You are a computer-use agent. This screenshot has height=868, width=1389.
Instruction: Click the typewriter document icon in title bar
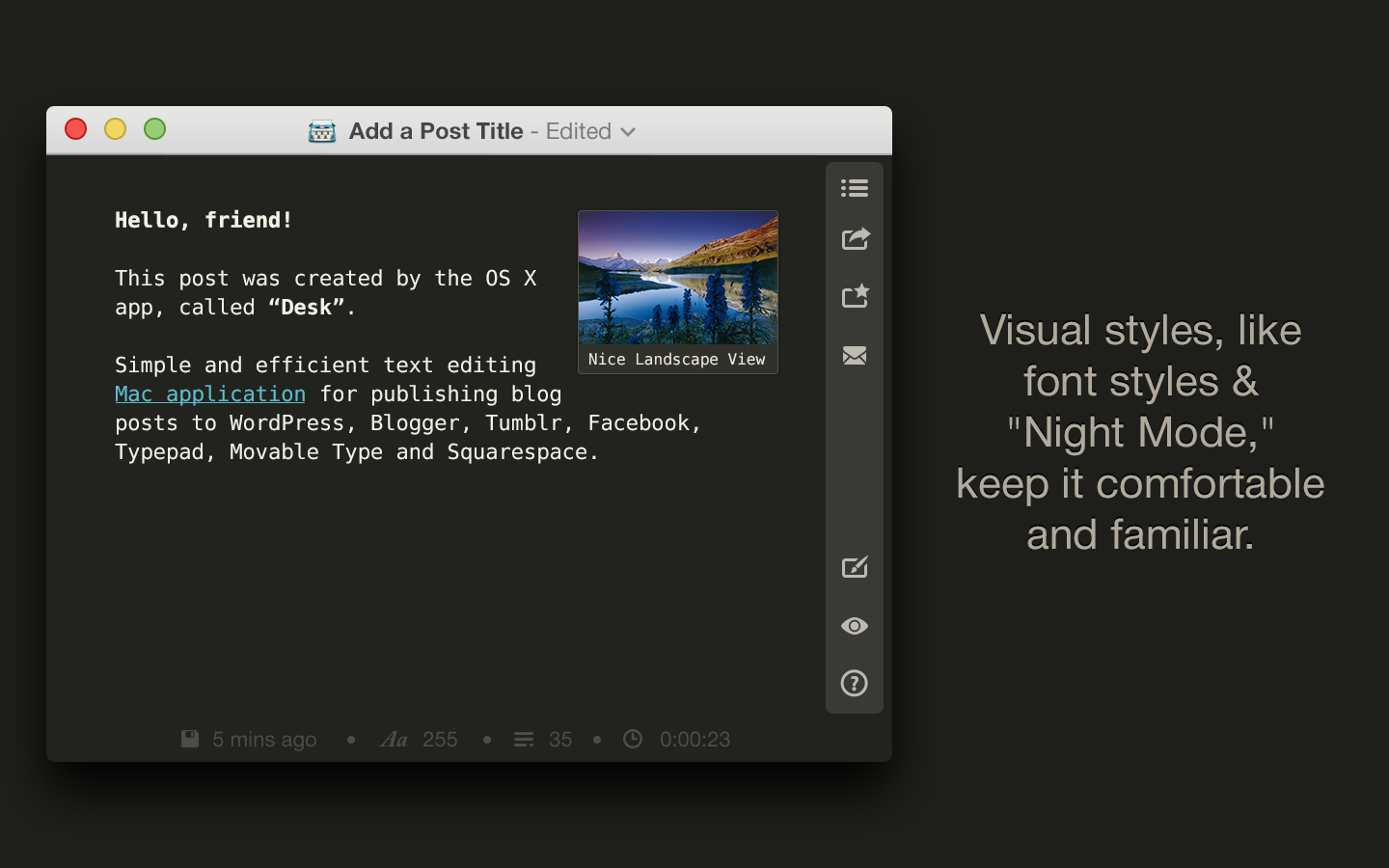(x=322, y=131)
